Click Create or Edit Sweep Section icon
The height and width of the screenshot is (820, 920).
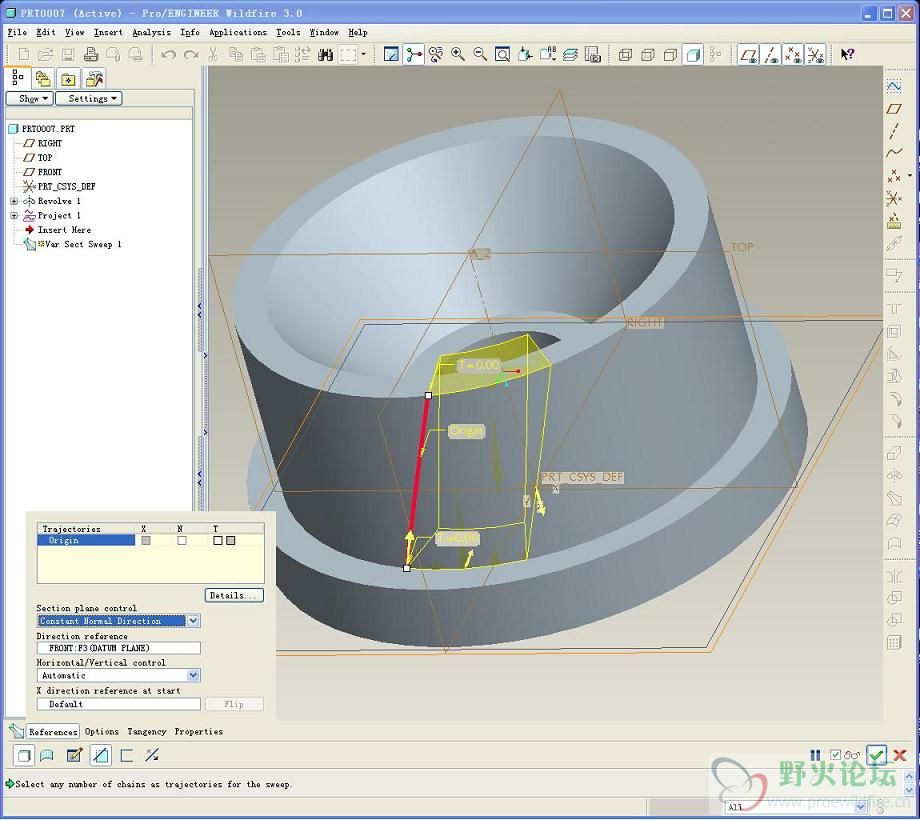tap(74, 755)
